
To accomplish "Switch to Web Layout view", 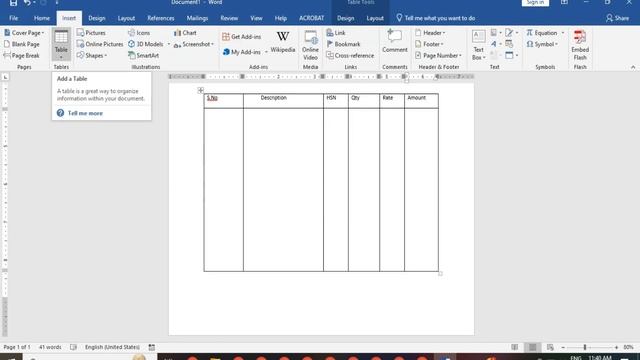I will tap(550, 347).
